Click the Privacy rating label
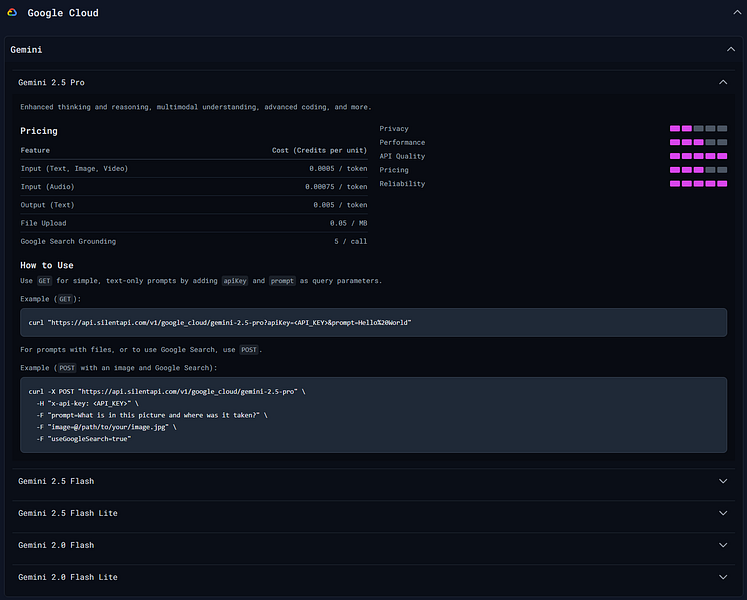Viewport: 747px width, 600px height. [x=394, y=129]
